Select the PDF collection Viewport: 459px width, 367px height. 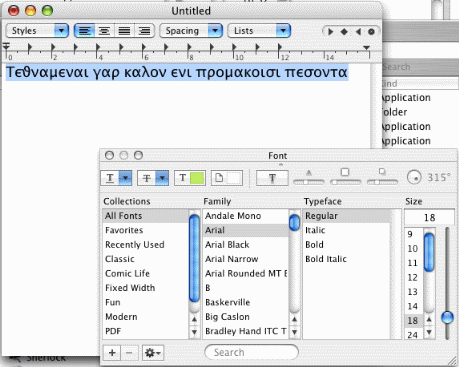pos(146,331)
